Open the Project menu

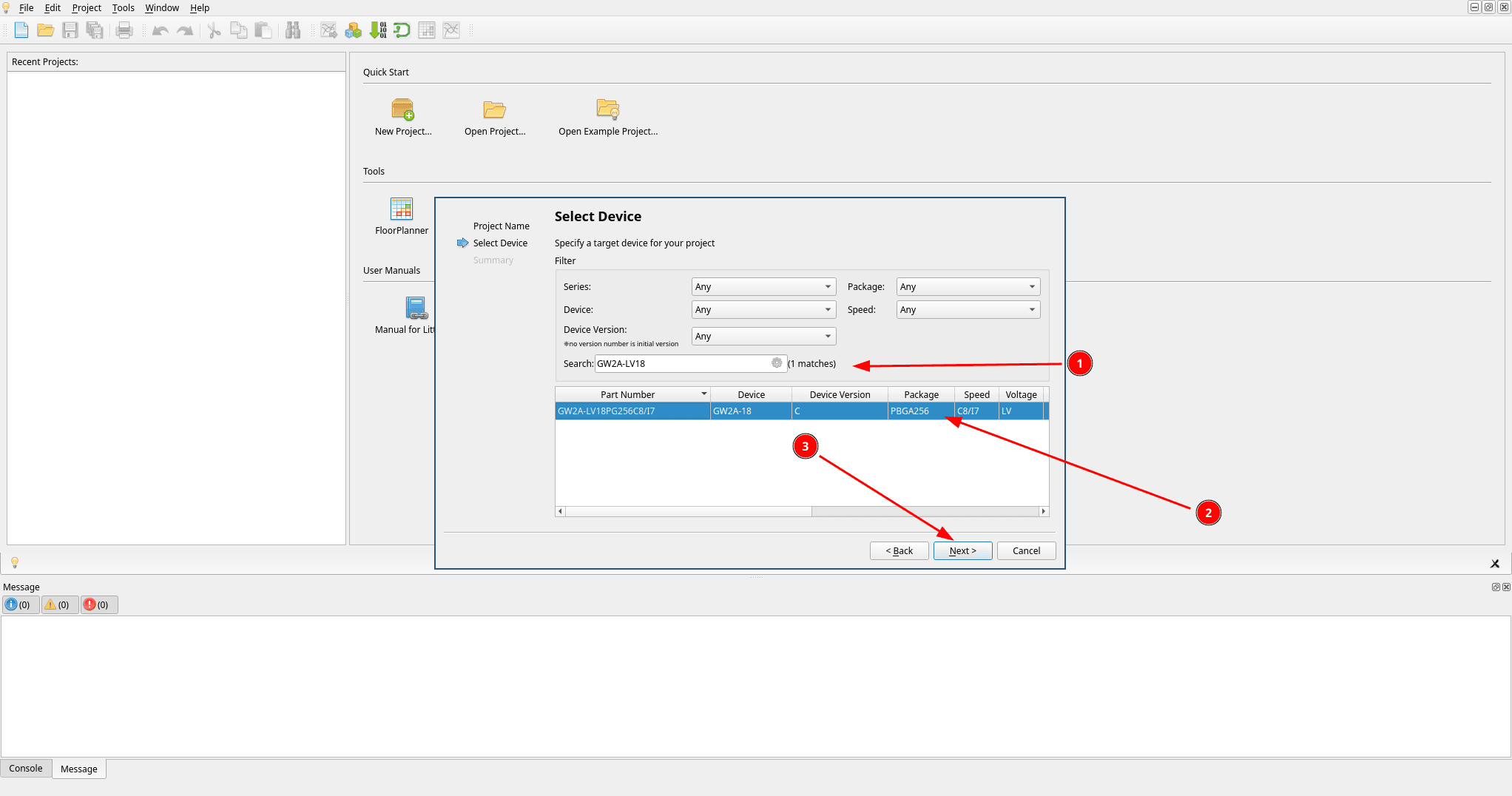[x=87, y=7]
